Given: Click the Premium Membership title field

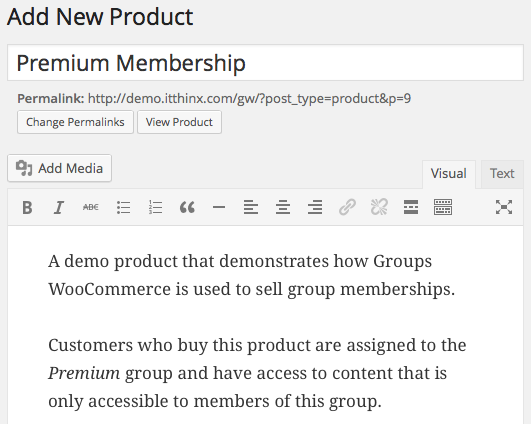Looking at the screenshot, I should click(x=266, y=63).
